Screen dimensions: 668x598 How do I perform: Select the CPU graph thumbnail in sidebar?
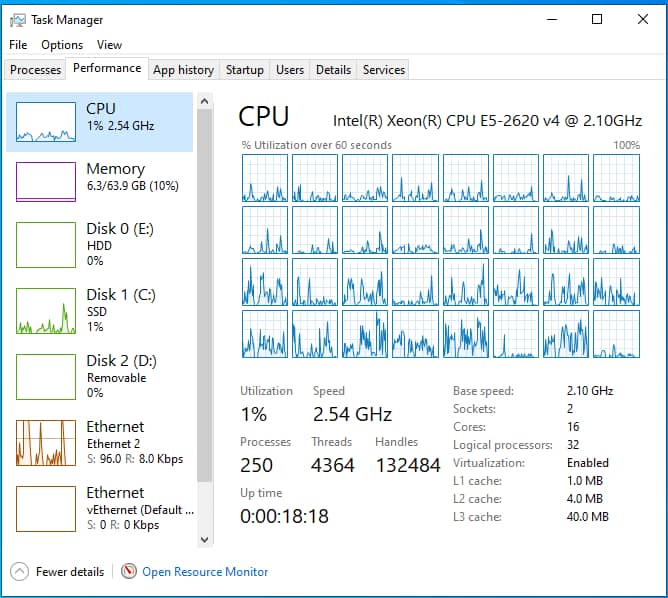(x=46, y=122)
